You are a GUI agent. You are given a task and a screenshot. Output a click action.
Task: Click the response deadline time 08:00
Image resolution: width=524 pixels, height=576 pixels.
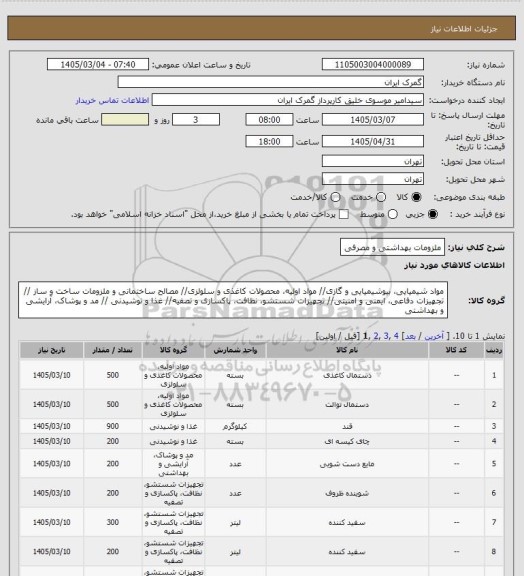(269, 120)
